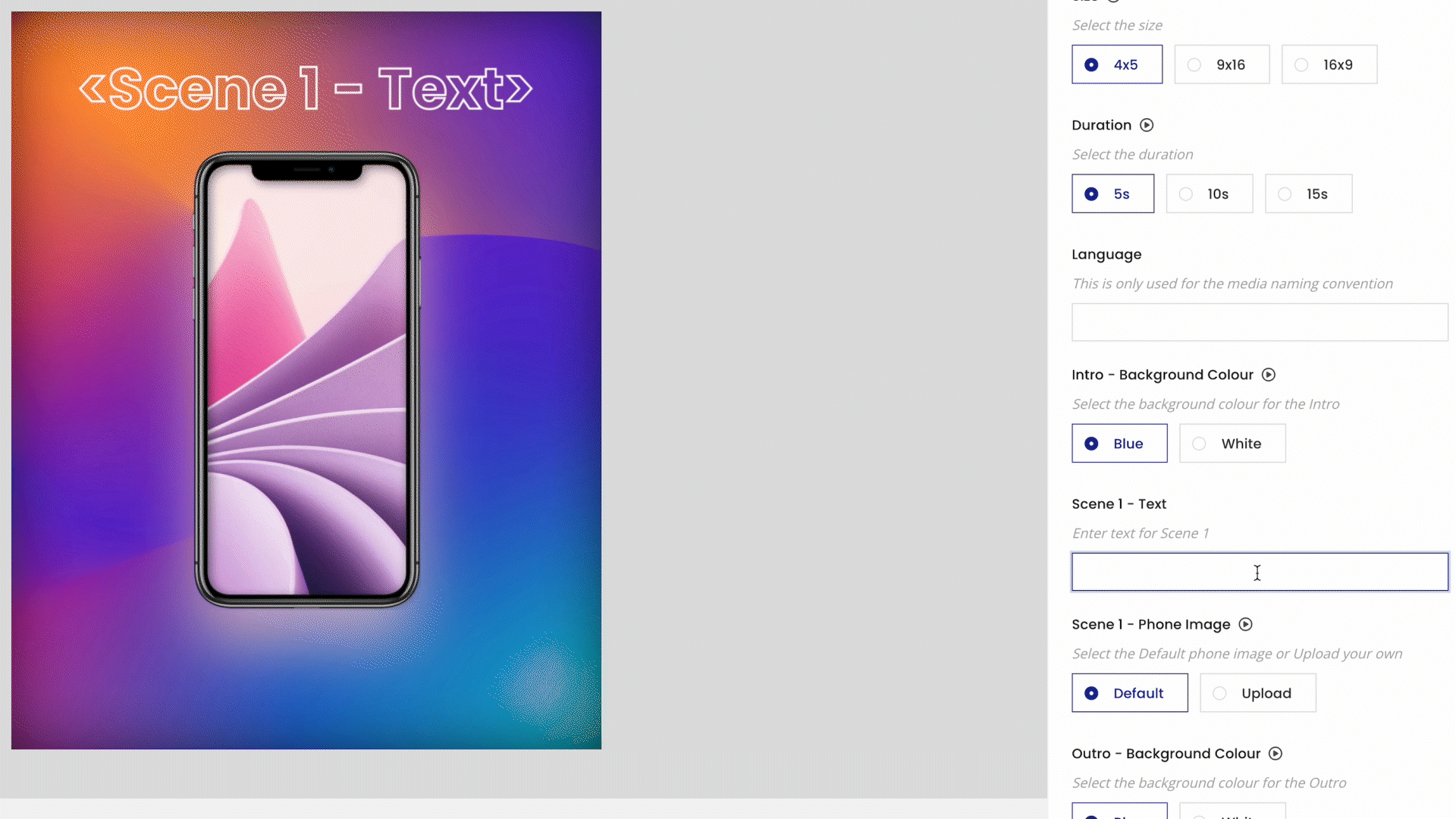Click the Intro Background Colour info icon
This screenshot has height=819, width=1456.
tap(1267, 374)
